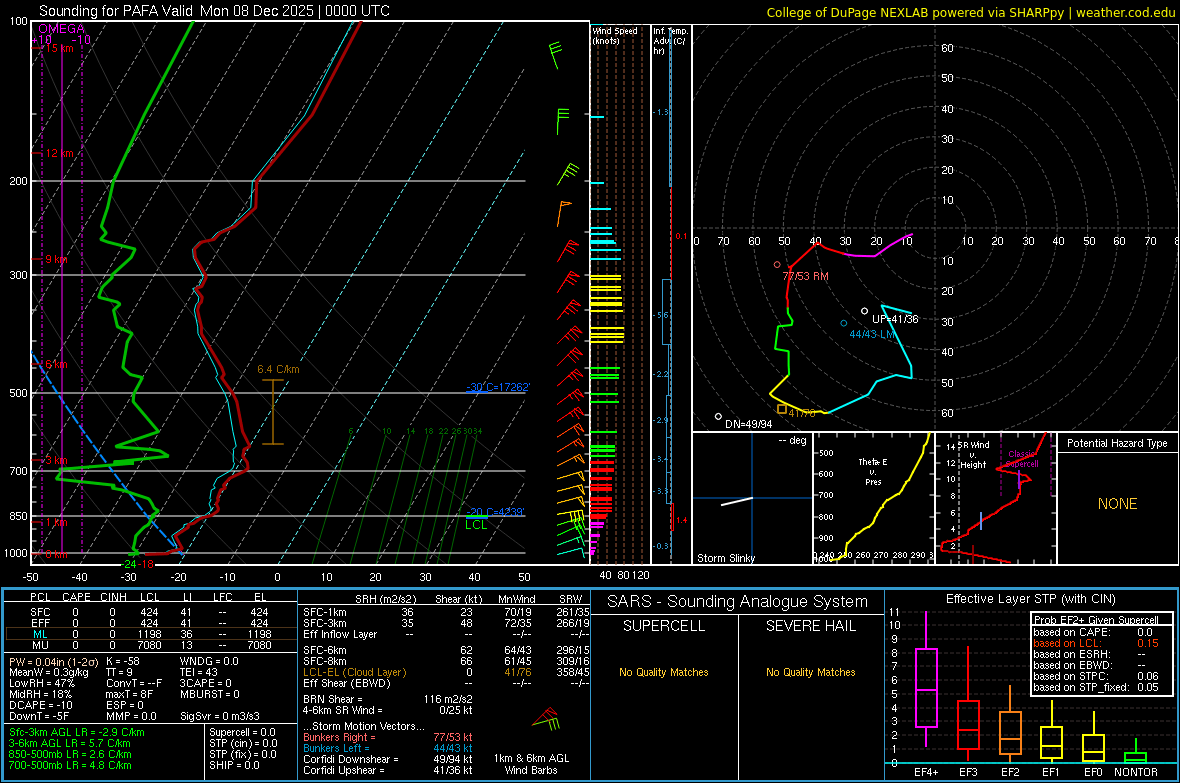Viewport: 1180px width, 783px height.
Task: Click the Corfidi upshear circle near UP=41/36
Action: pos(865,311)
